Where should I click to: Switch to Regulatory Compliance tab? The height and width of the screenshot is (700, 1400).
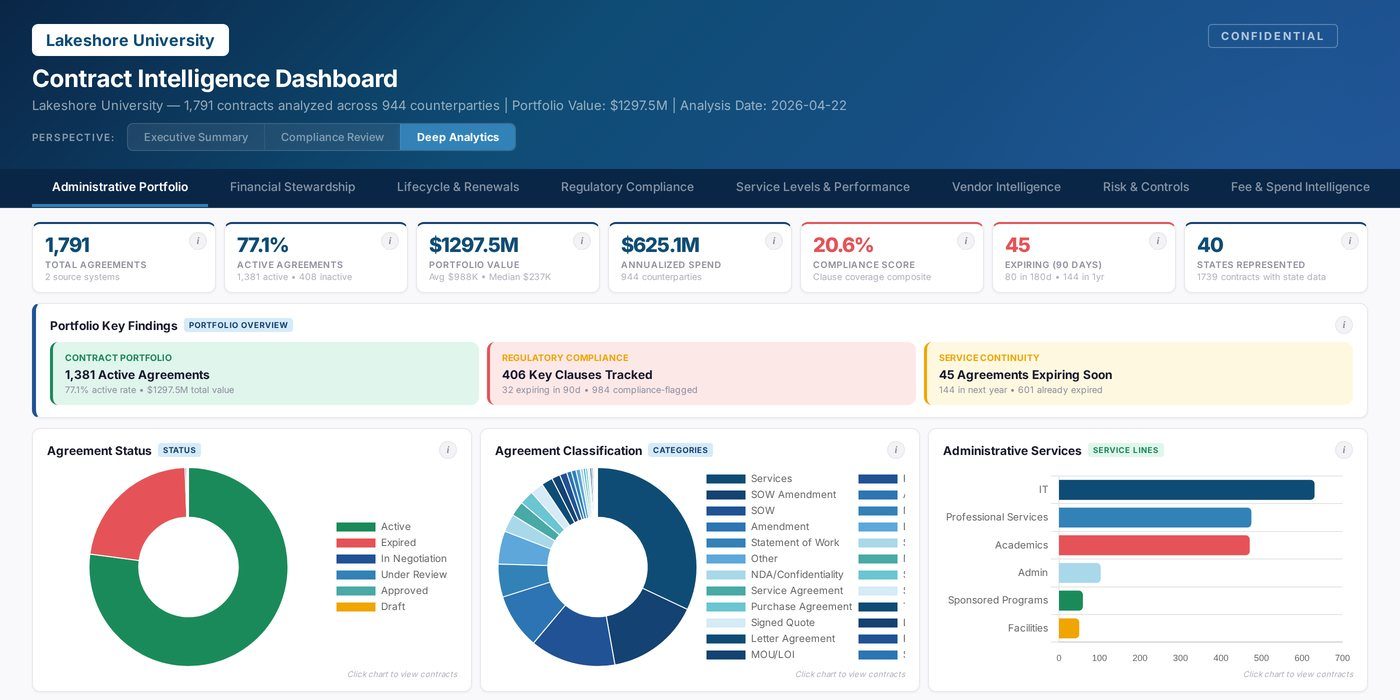627,187
